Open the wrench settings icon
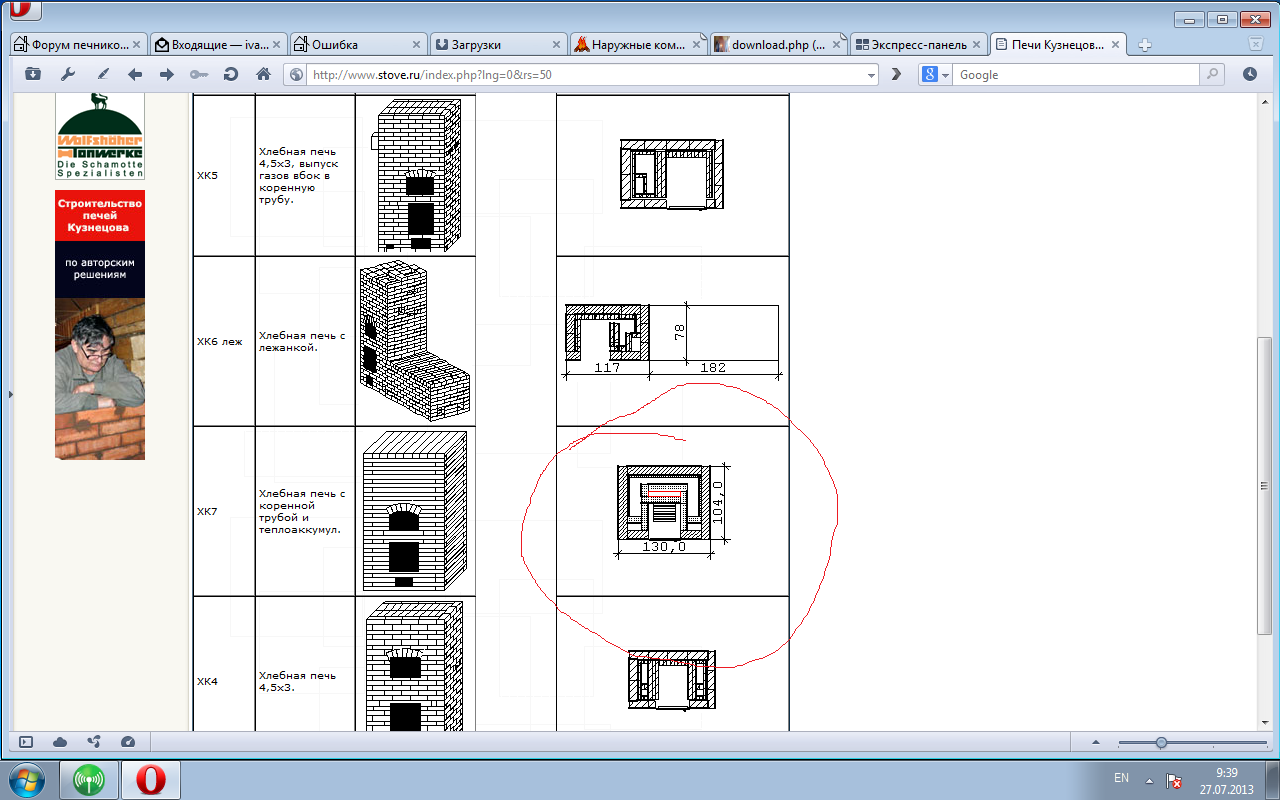This screenshot has height=800, width=1280. click(68, 74)
